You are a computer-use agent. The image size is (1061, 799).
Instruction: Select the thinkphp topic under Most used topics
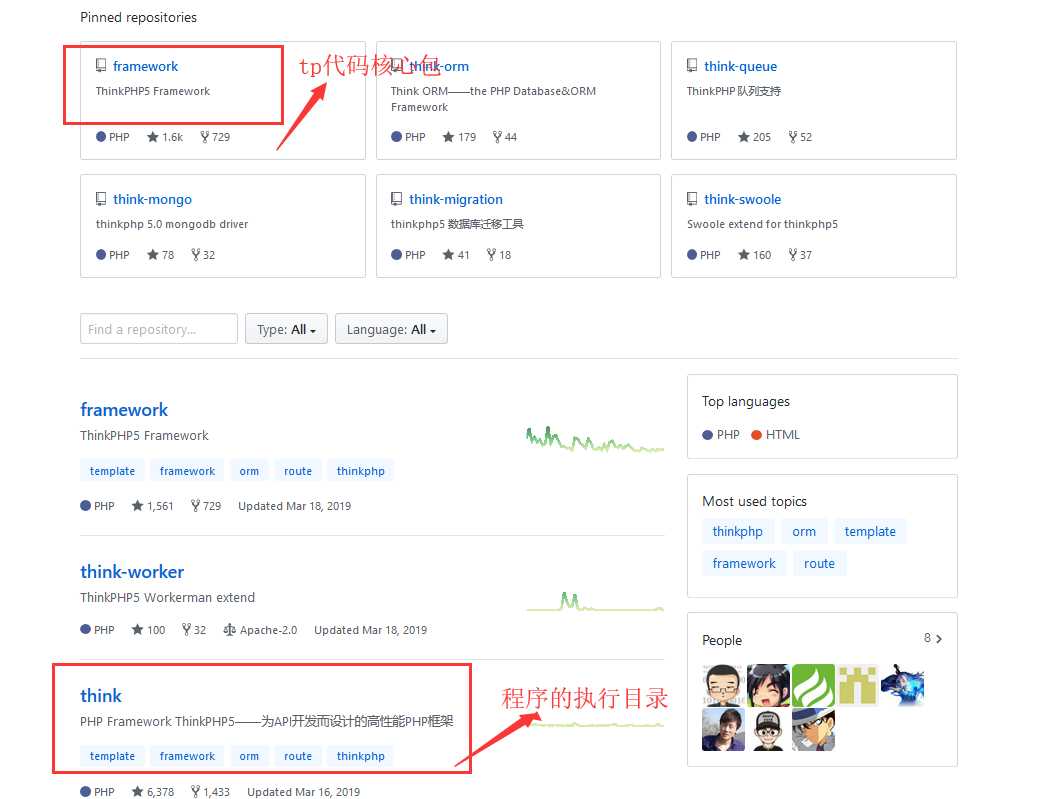tap(737, 532)
